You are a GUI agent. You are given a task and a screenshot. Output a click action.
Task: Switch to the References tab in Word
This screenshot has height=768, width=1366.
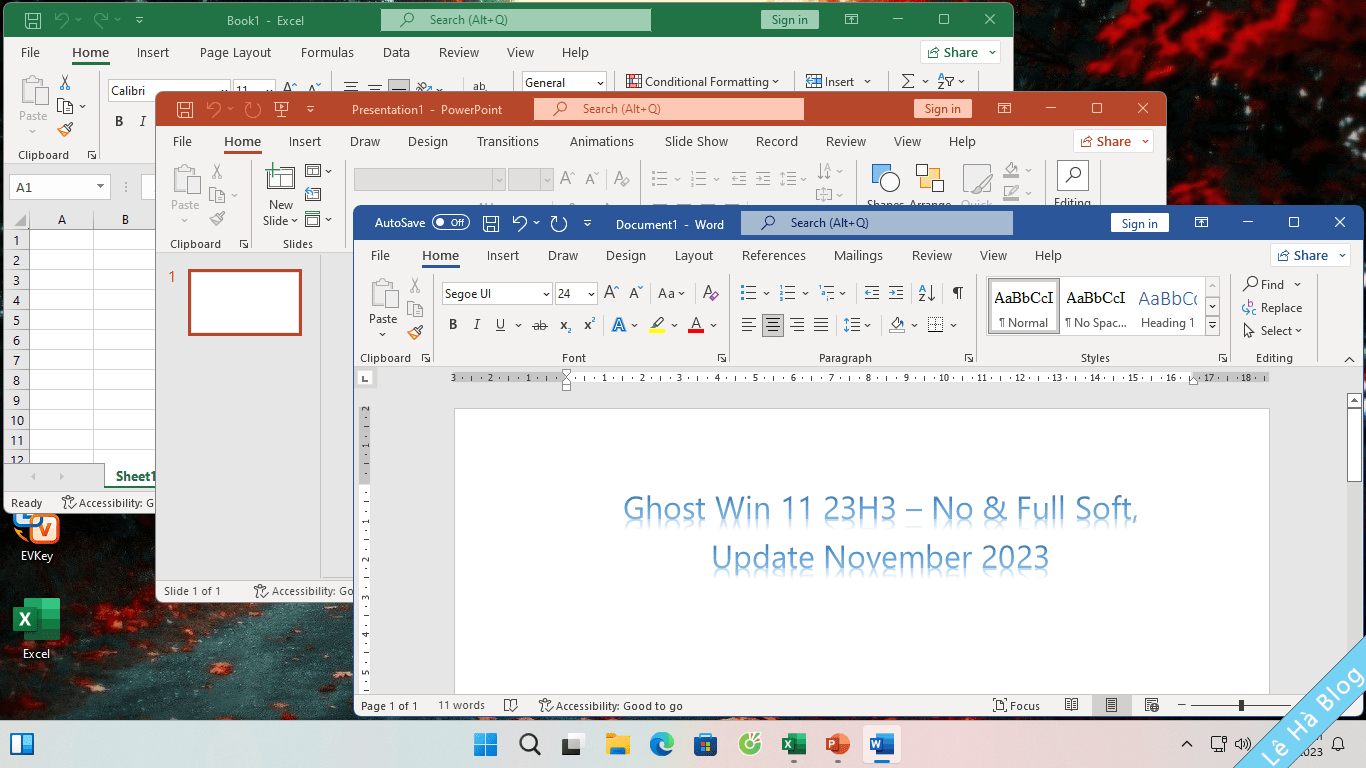pos(773,256)
